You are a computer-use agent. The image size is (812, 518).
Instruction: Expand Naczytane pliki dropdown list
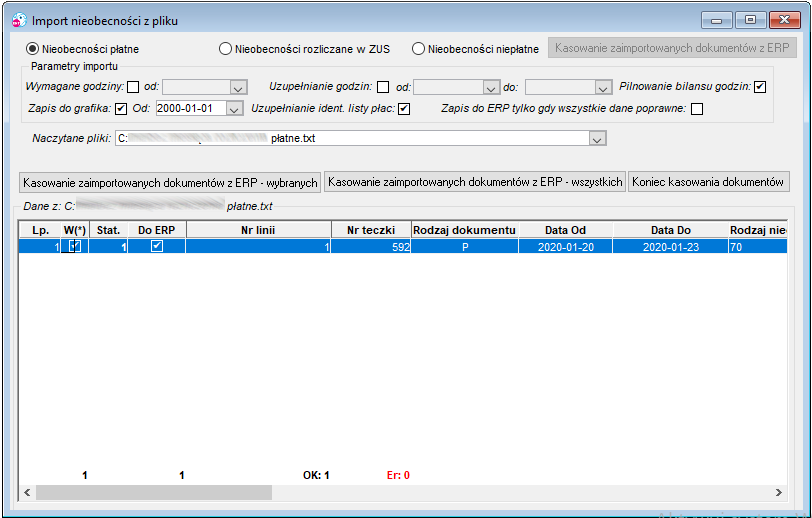tap(598, 139)
